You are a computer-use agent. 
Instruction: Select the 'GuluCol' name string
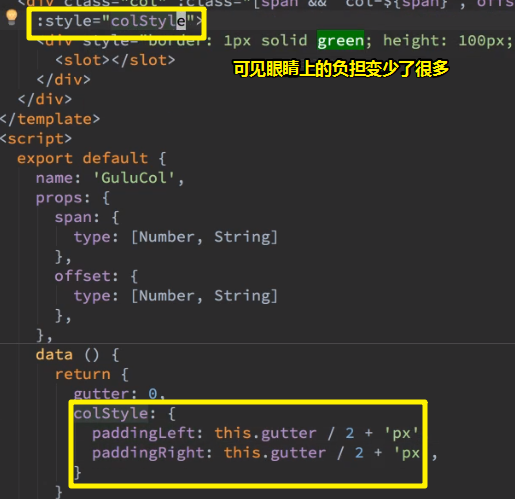[134, 178]
